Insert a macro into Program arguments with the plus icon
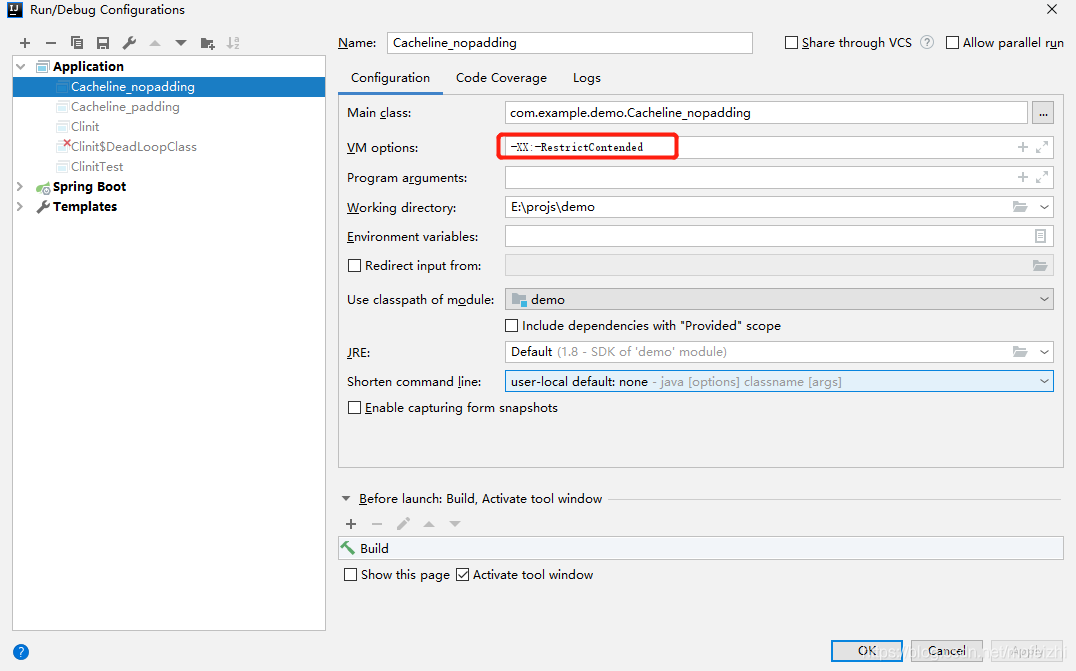The image size is (1076, 671). coord(1022,178)
